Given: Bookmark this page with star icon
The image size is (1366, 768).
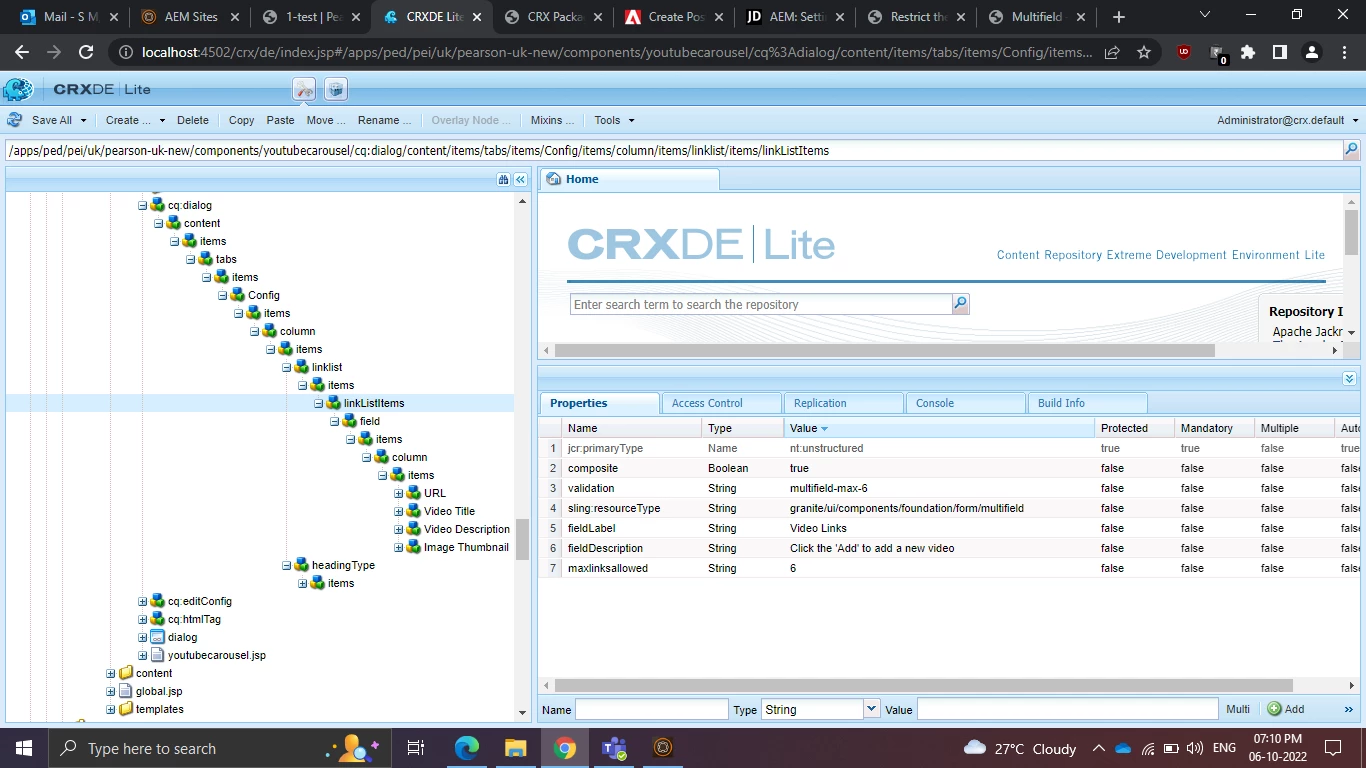Looking at the screenshot, I should click(x=1144, y=52).
